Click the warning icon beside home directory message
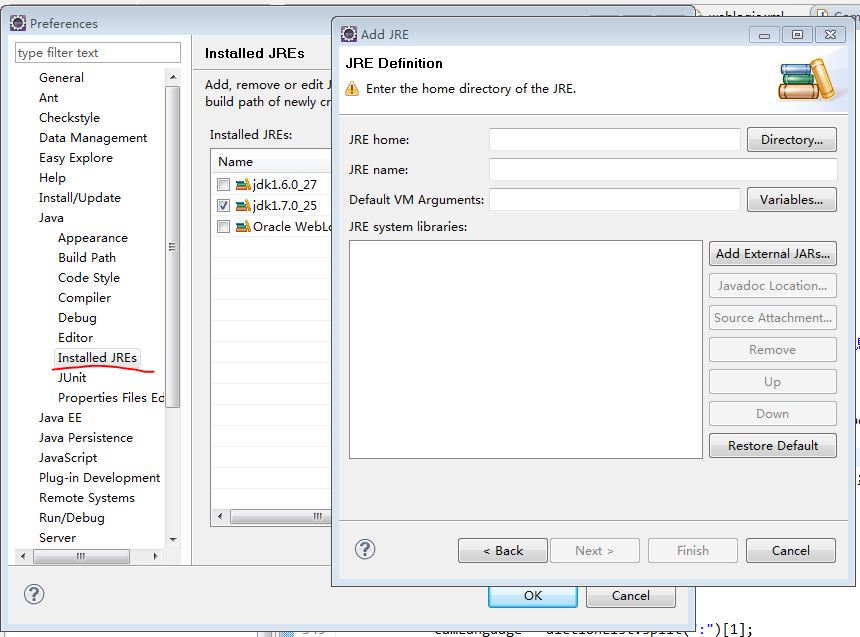860x637 pixels. pos(352,88)
